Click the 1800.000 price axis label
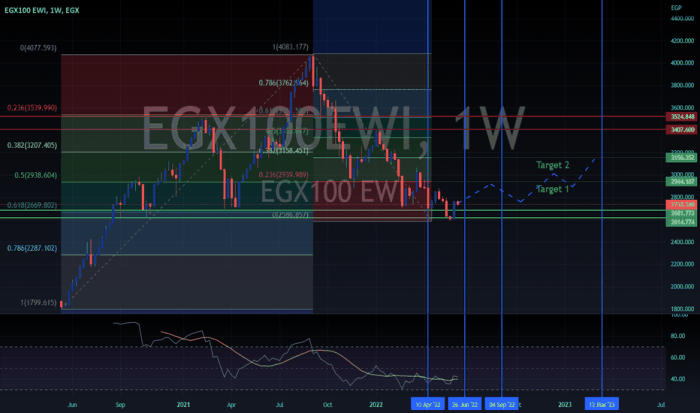The image size is (700, 413). tap(682, 309)
